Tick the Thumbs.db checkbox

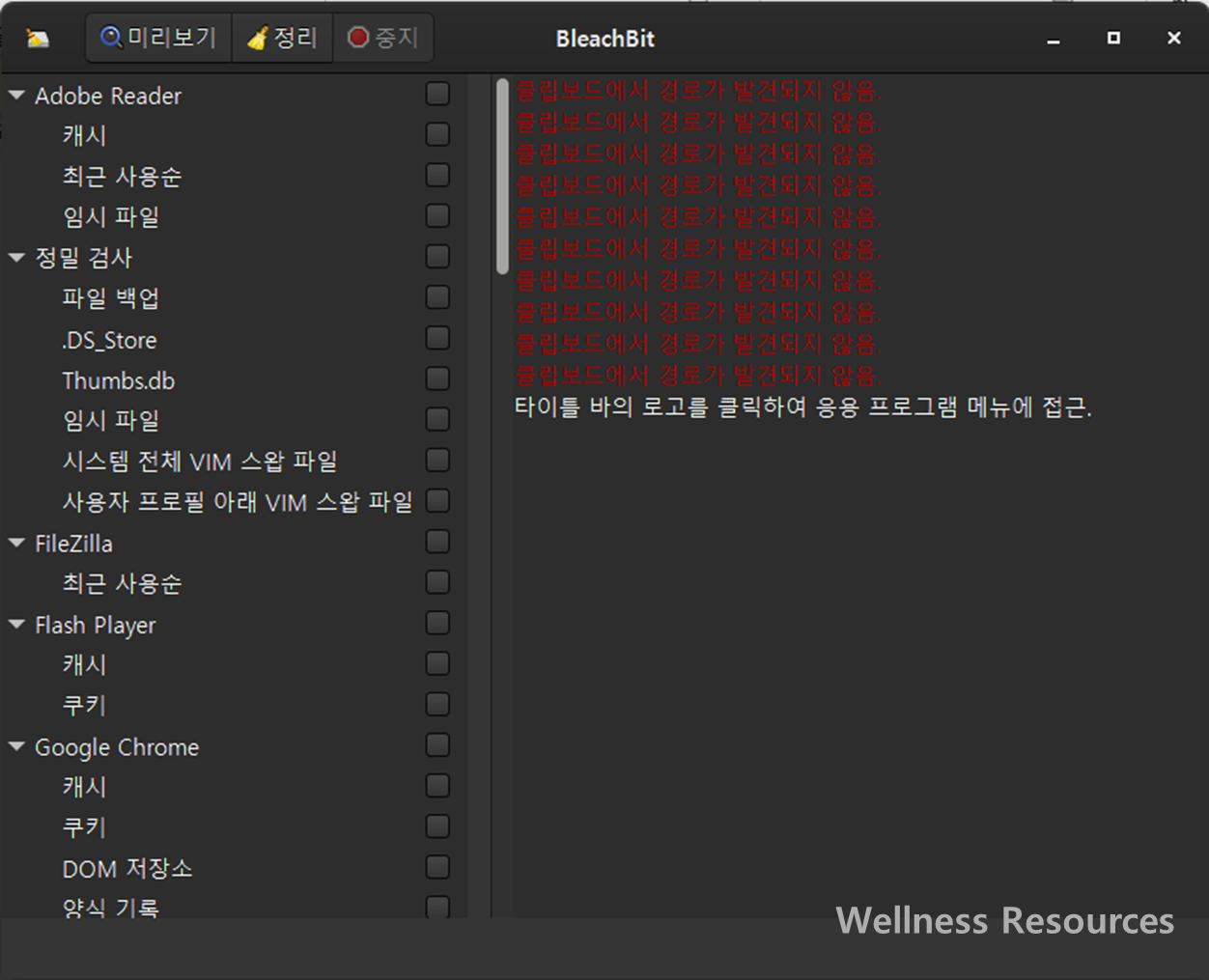point(437,378)
